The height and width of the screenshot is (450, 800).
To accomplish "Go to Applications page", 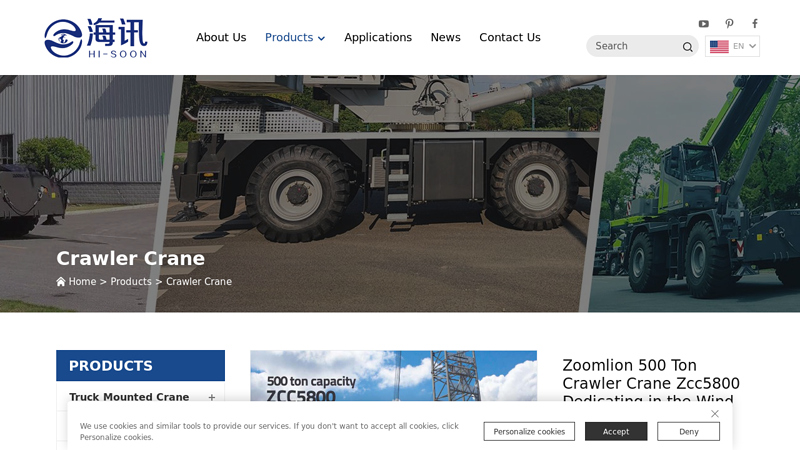I will coord(378,37).
